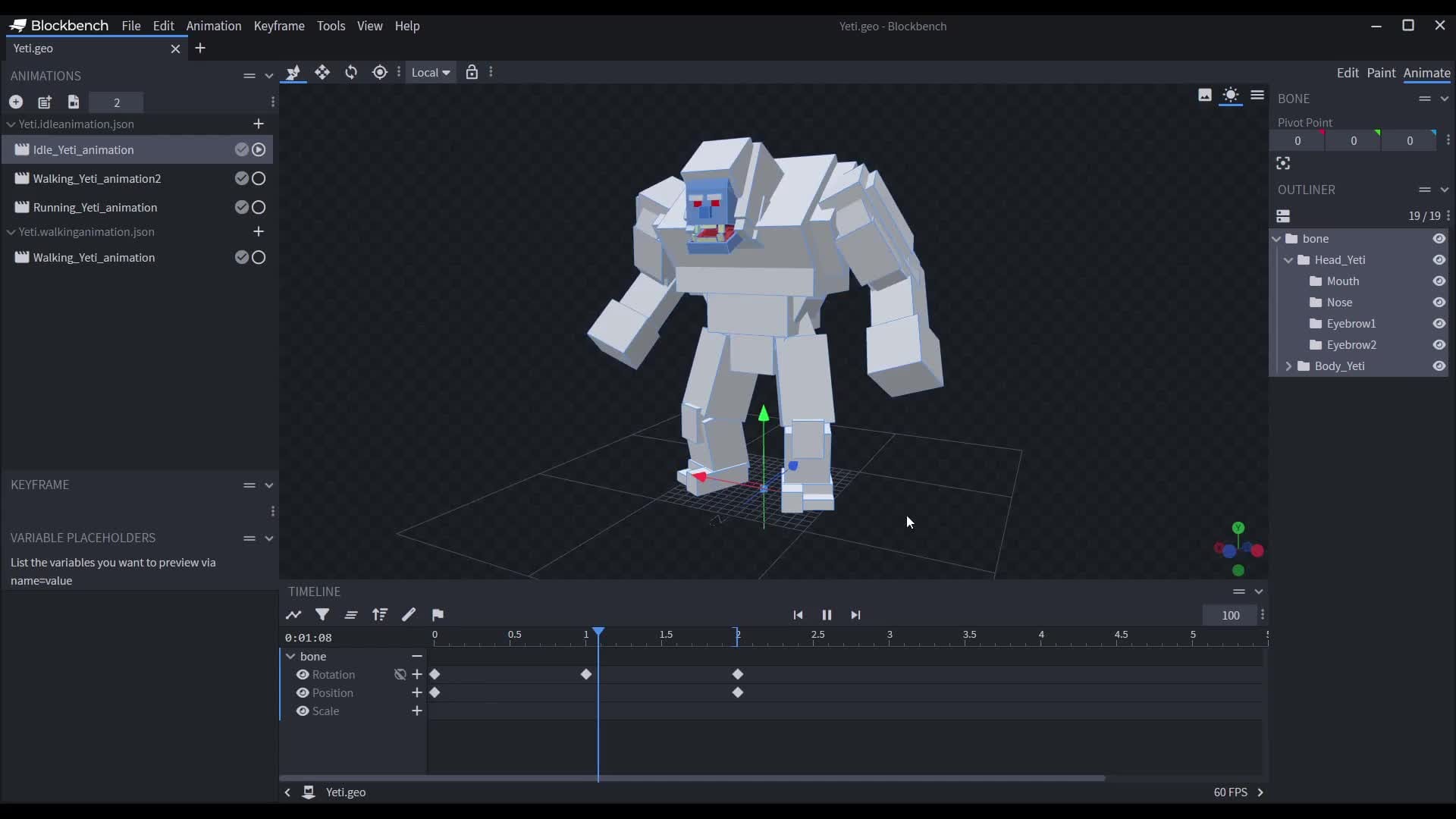Hide the Mouth bone in the outliner
Image resolution: width=1456 pixels, height=819 pixels.
1439,281
